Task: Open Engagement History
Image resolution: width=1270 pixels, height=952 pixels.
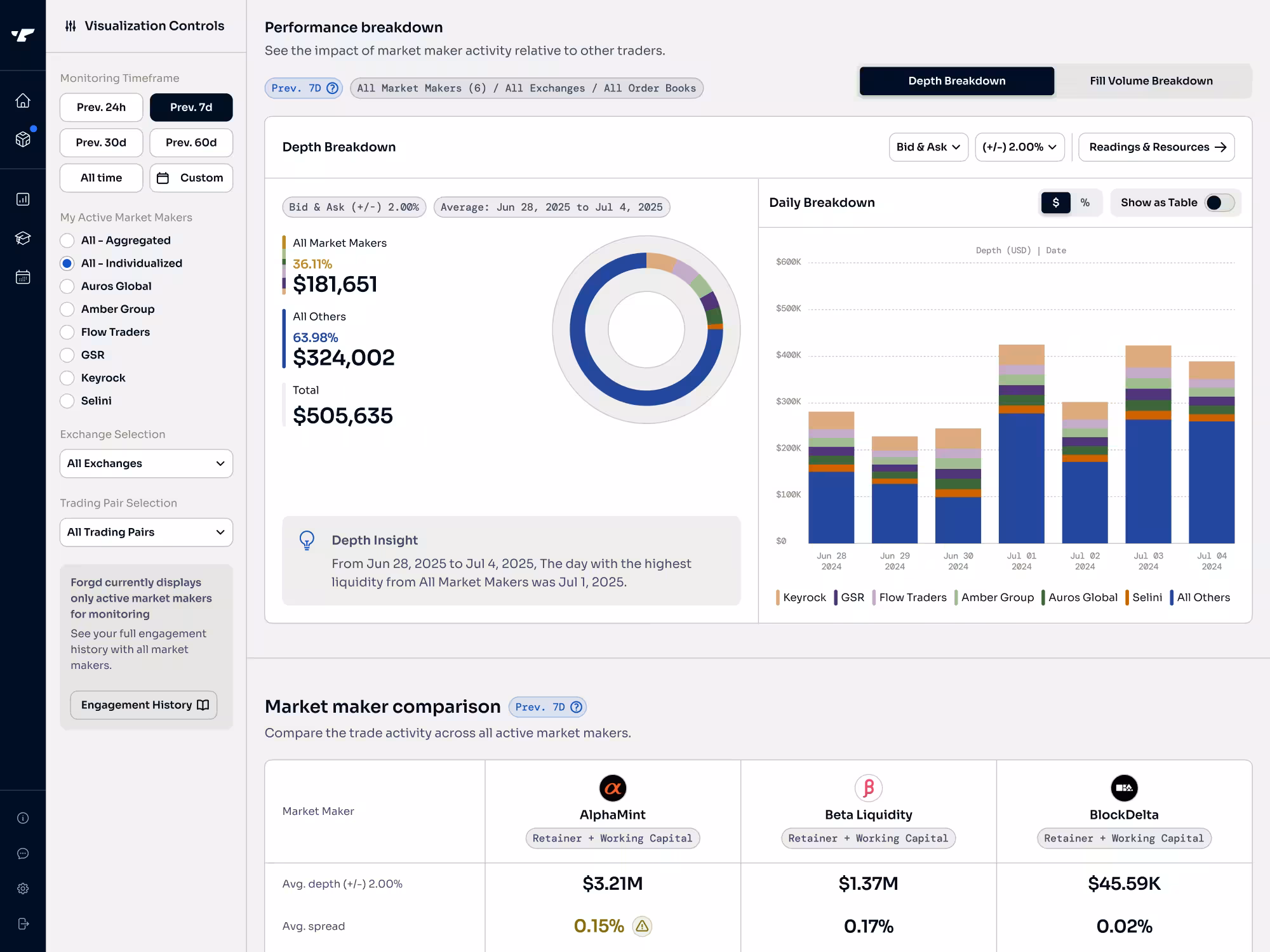Action: click(144, 704)
